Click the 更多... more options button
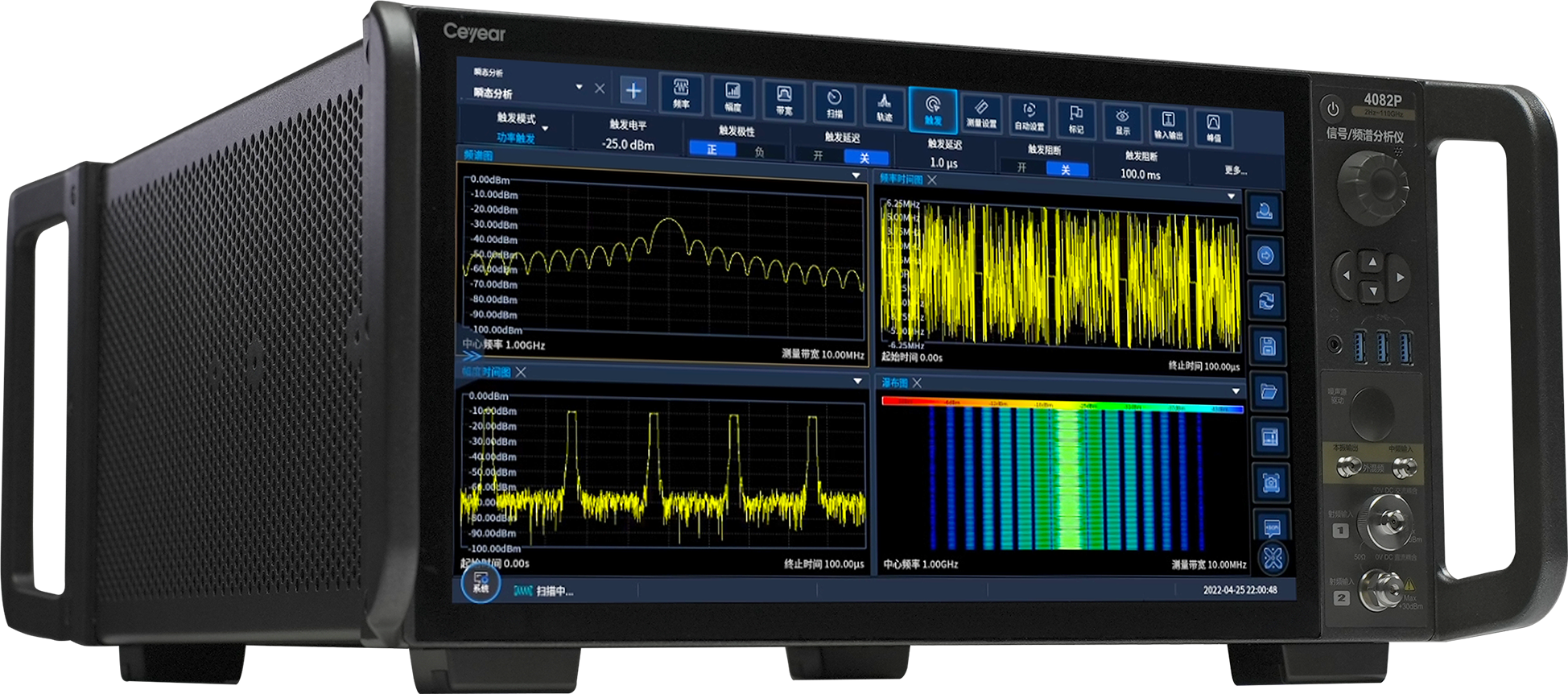The image size is (1568, 694). pos(1235,171)
